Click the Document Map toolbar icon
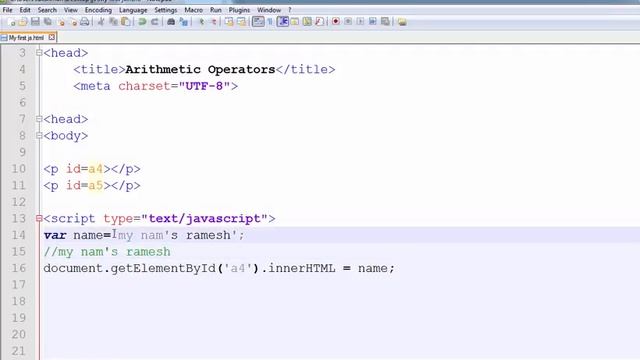Viewport: 640px width, 360px height. point(307,22)
